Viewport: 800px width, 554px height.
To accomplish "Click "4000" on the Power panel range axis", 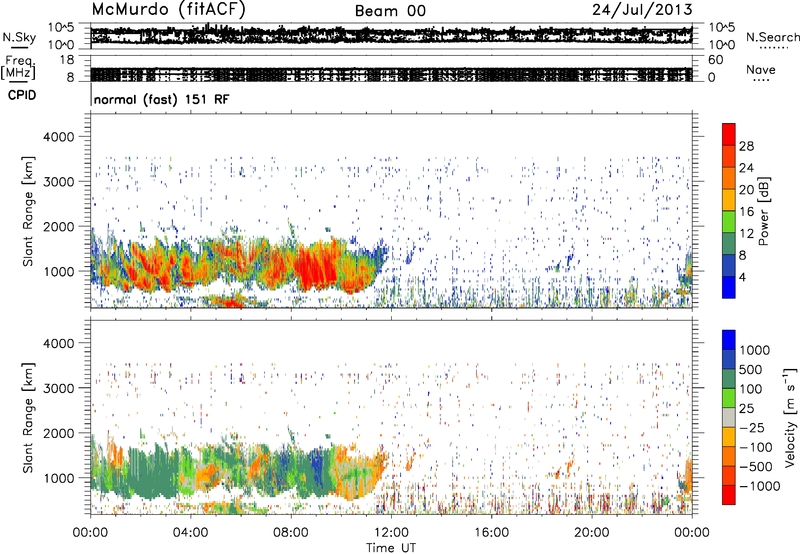I will (x=59, y=137).
